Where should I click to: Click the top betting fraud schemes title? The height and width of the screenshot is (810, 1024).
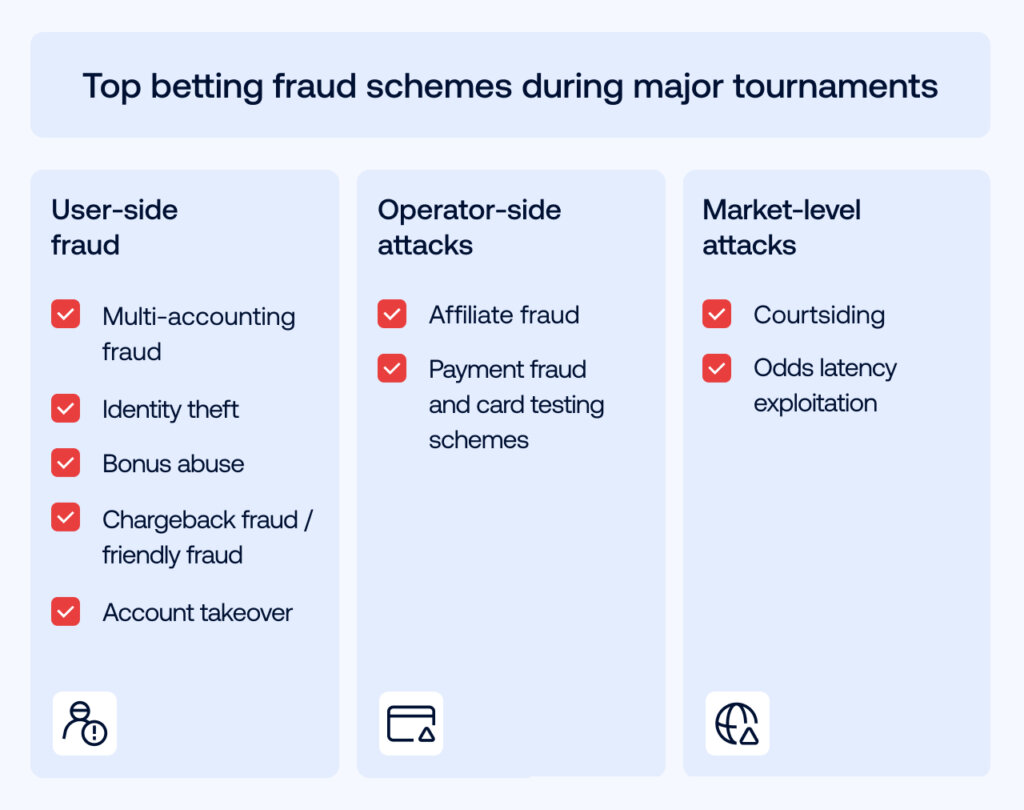[x=510, y=86]
